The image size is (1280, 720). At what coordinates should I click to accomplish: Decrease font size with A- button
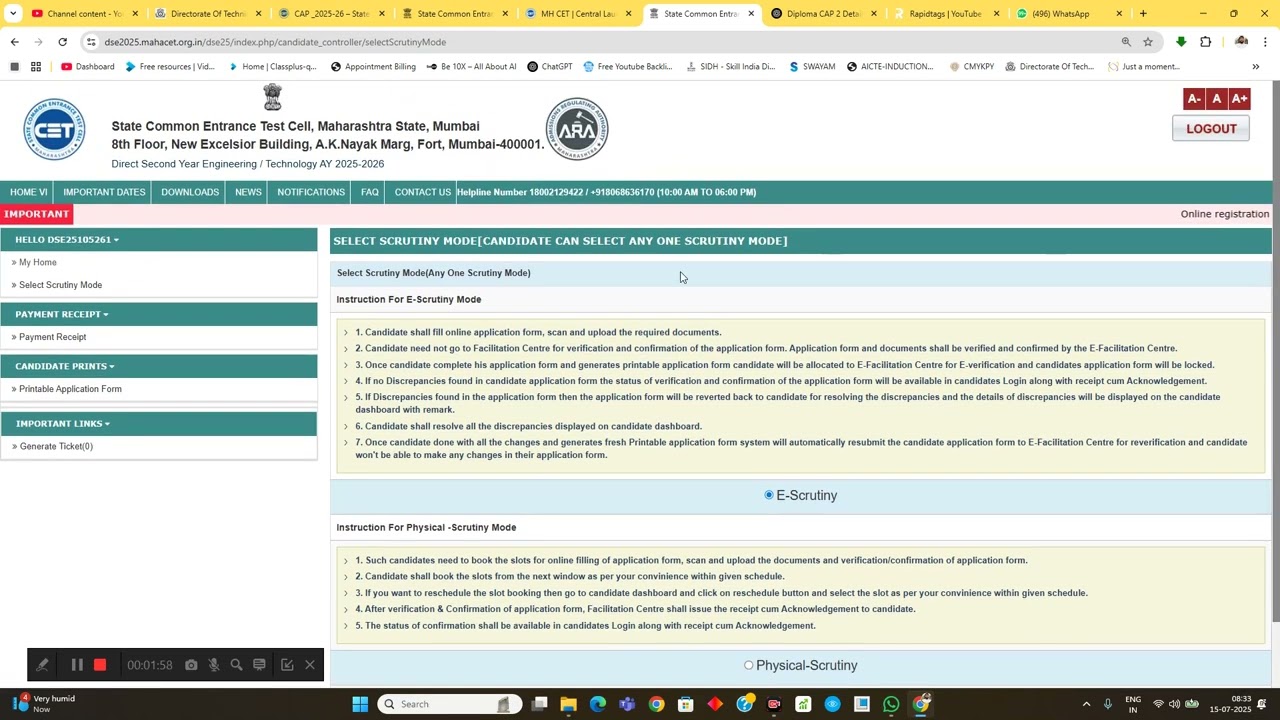(x=1193, y=98)
